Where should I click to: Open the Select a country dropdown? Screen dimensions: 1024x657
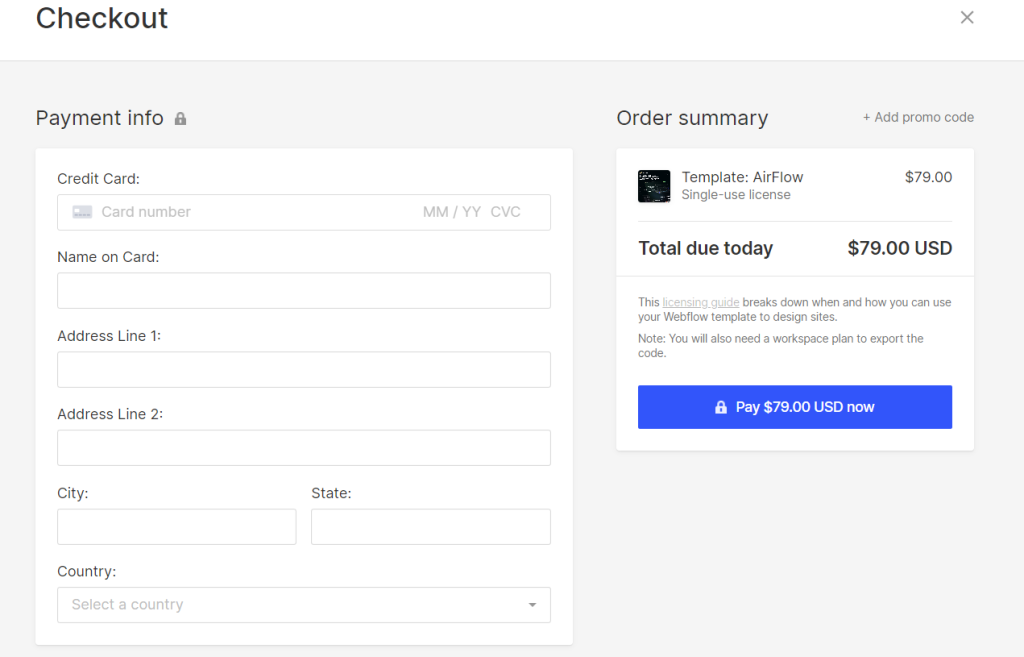point(280,605)
